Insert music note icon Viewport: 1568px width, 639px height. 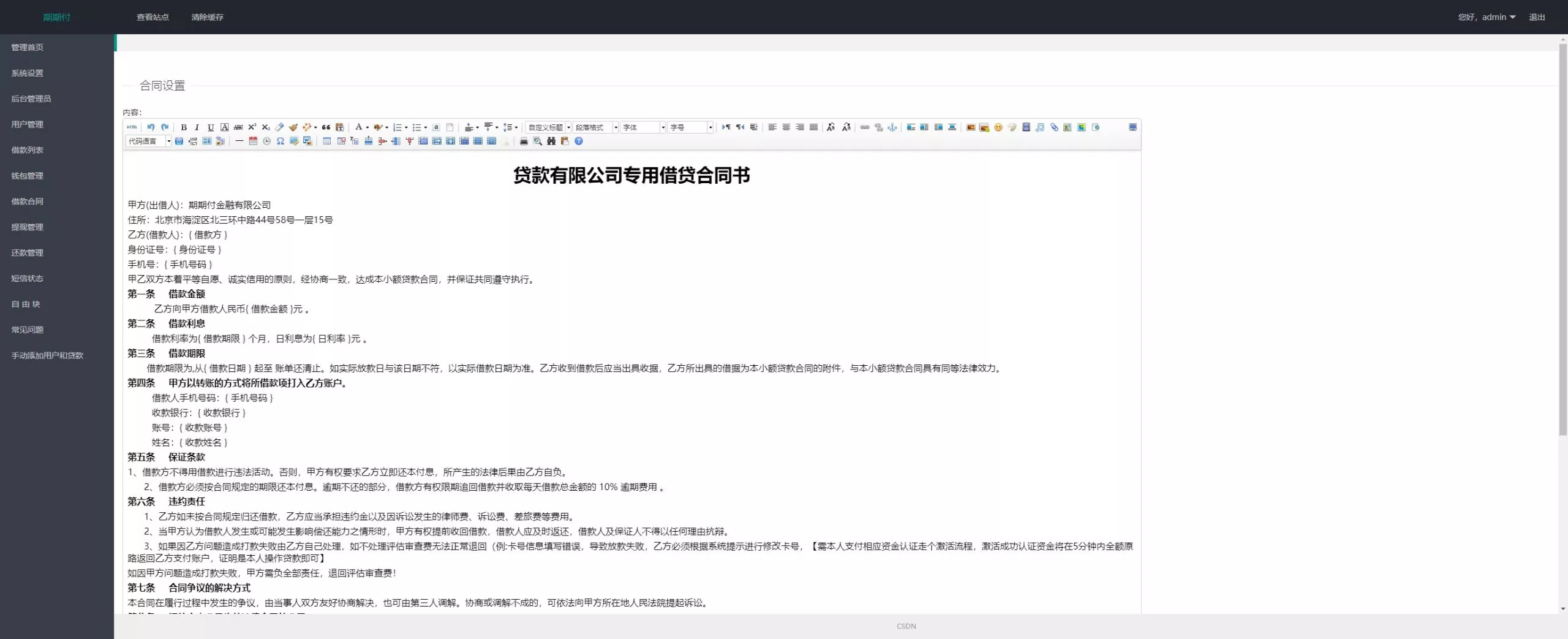(1040, 127)
